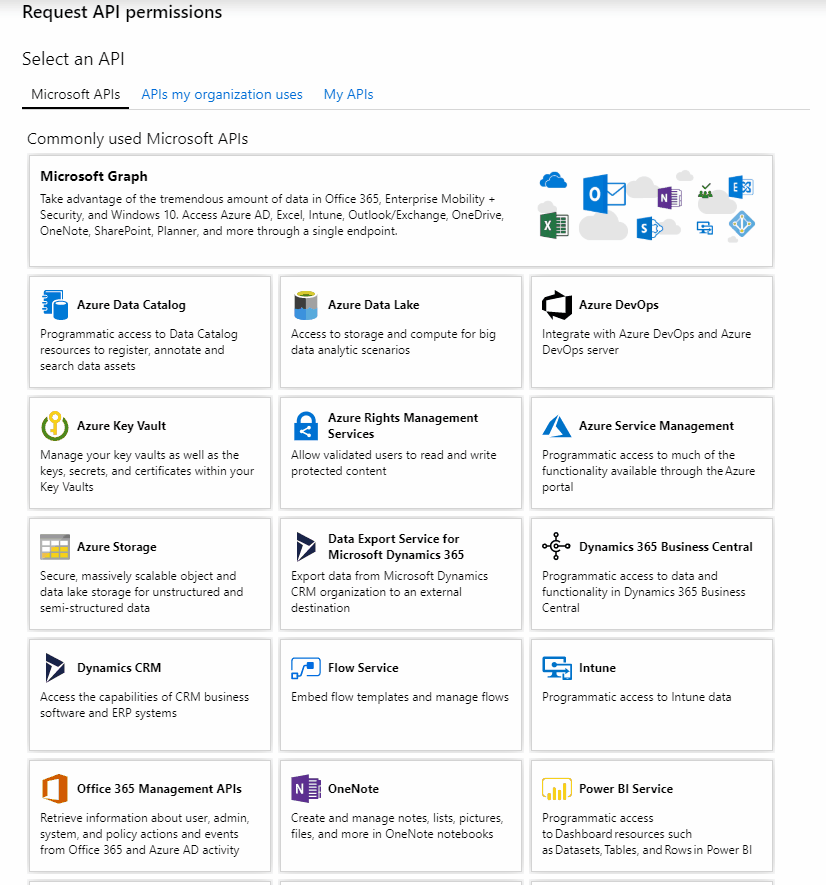Click the OneDrive cloud icon in Graph card

click(x=553, y=181)
